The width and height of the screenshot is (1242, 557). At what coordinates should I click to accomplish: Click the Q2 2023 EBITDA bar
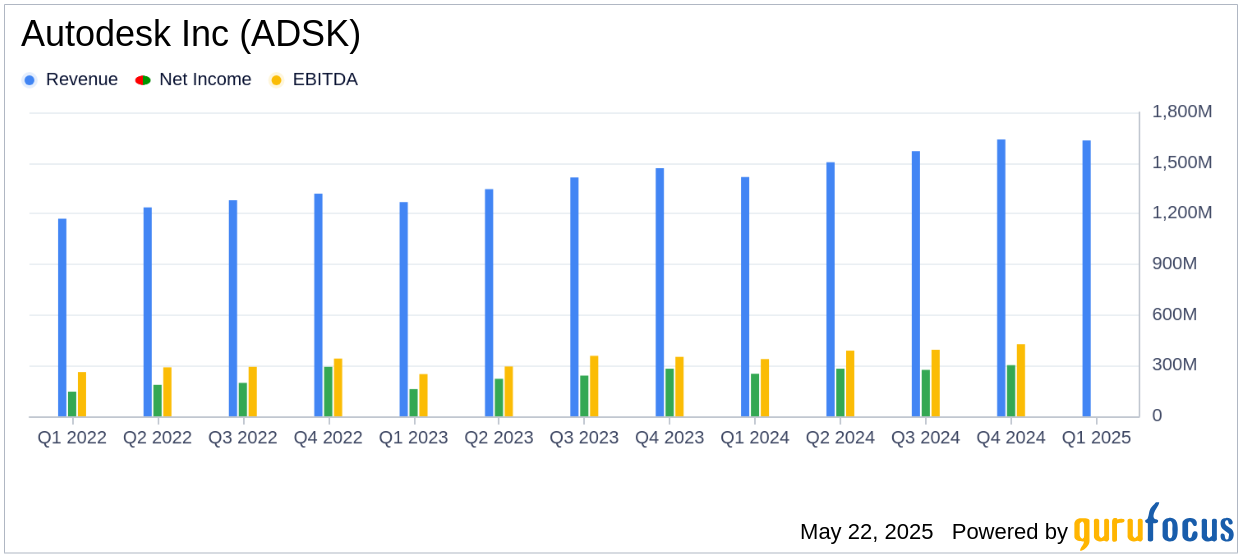point(509,391)
